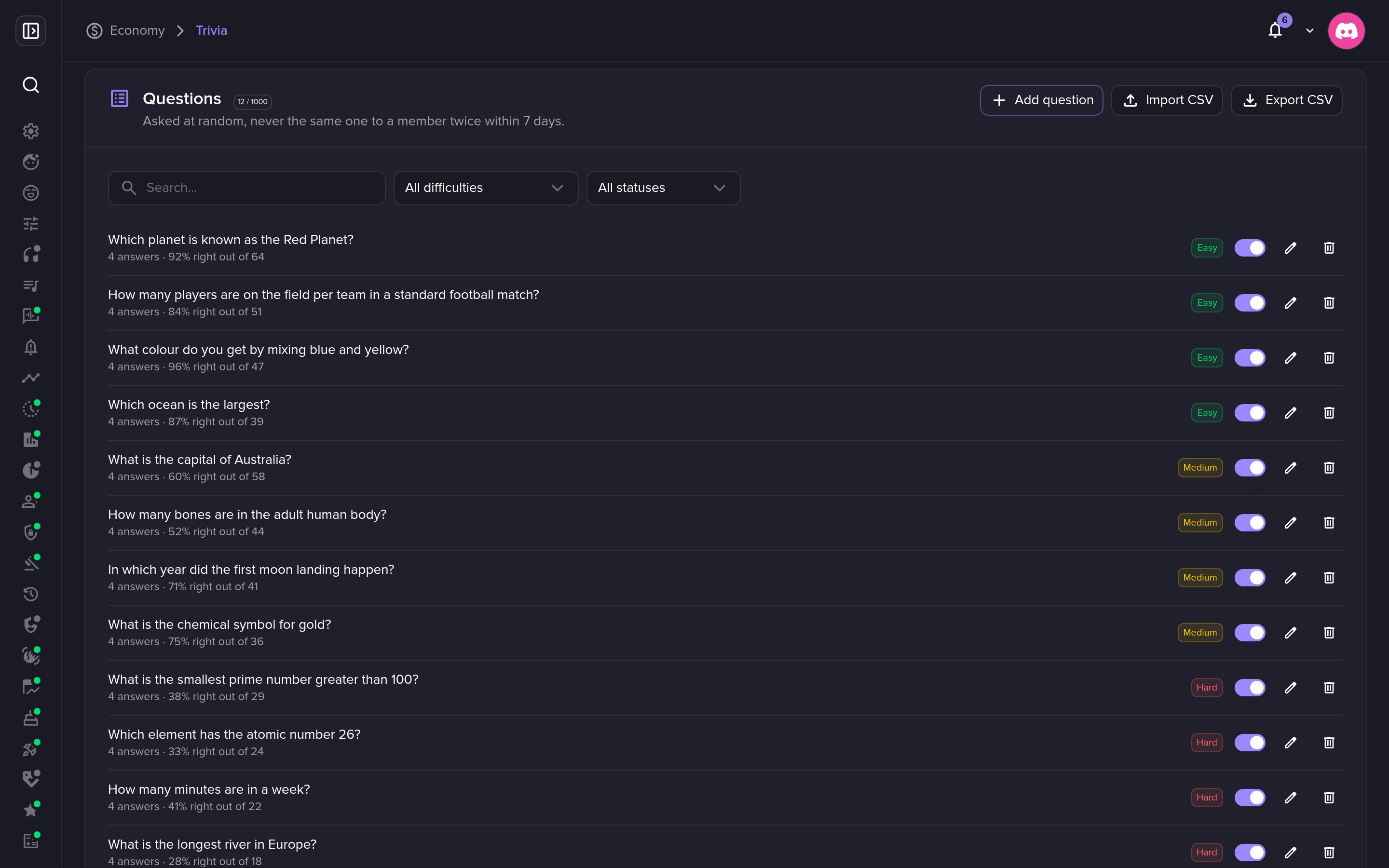The height and width of the screenshot is (868, 1389).
Task: Edit the Red Planet question
Action: coord(1290,248)
